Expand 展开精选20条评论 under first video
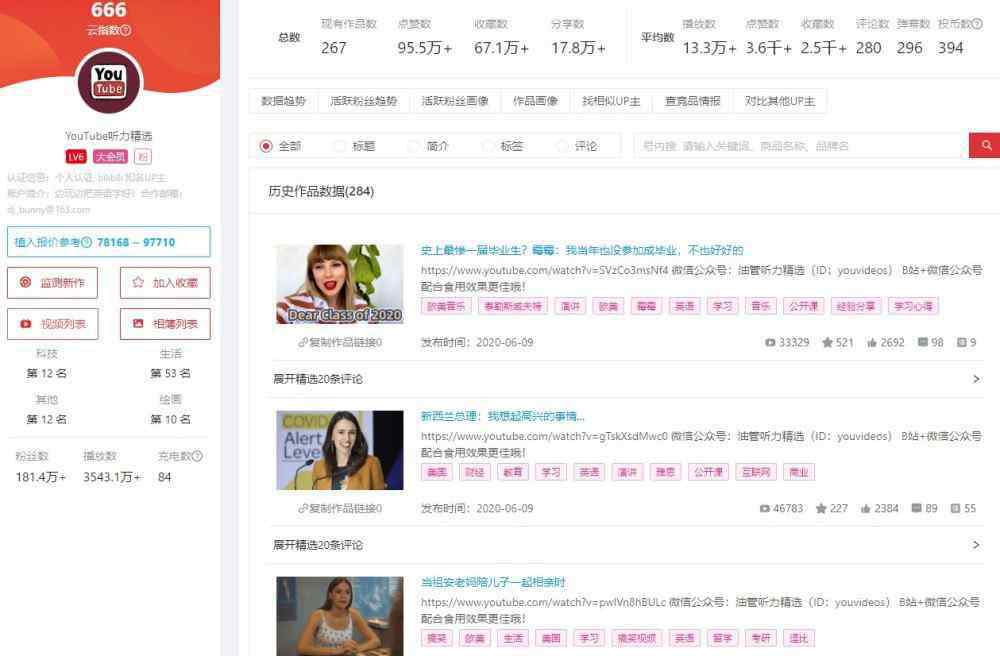Image resolution: width=1000 pixels, height=656 pixels. [x=318, y=379]
